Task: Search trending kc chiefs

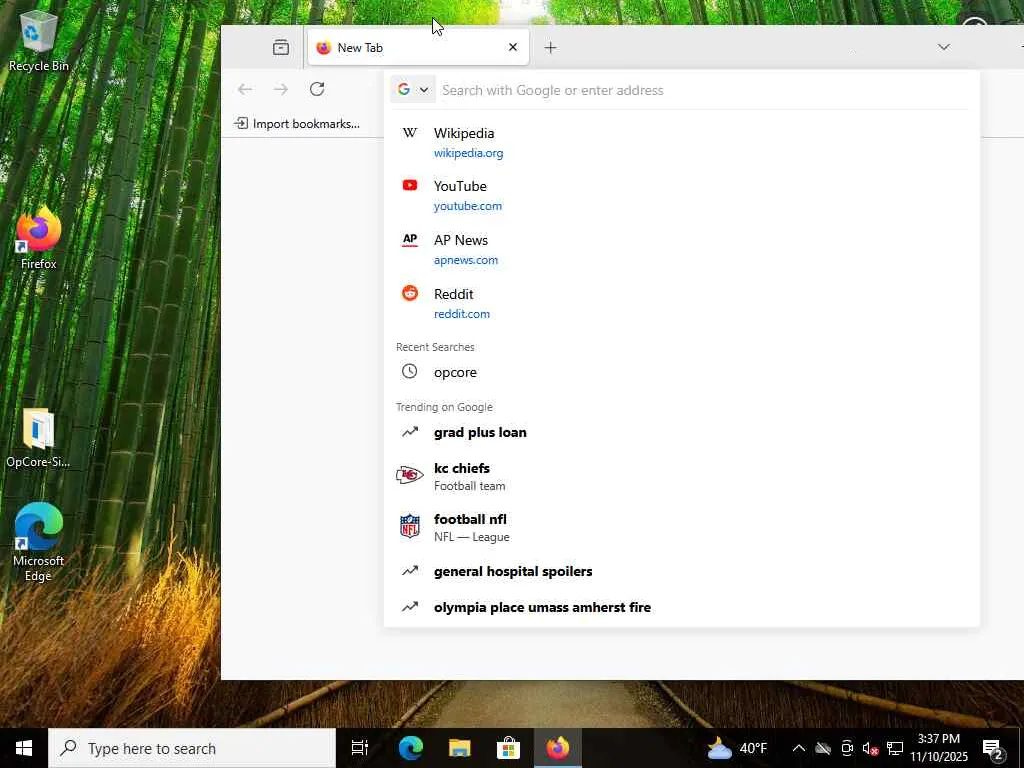Action: [681, 476]
